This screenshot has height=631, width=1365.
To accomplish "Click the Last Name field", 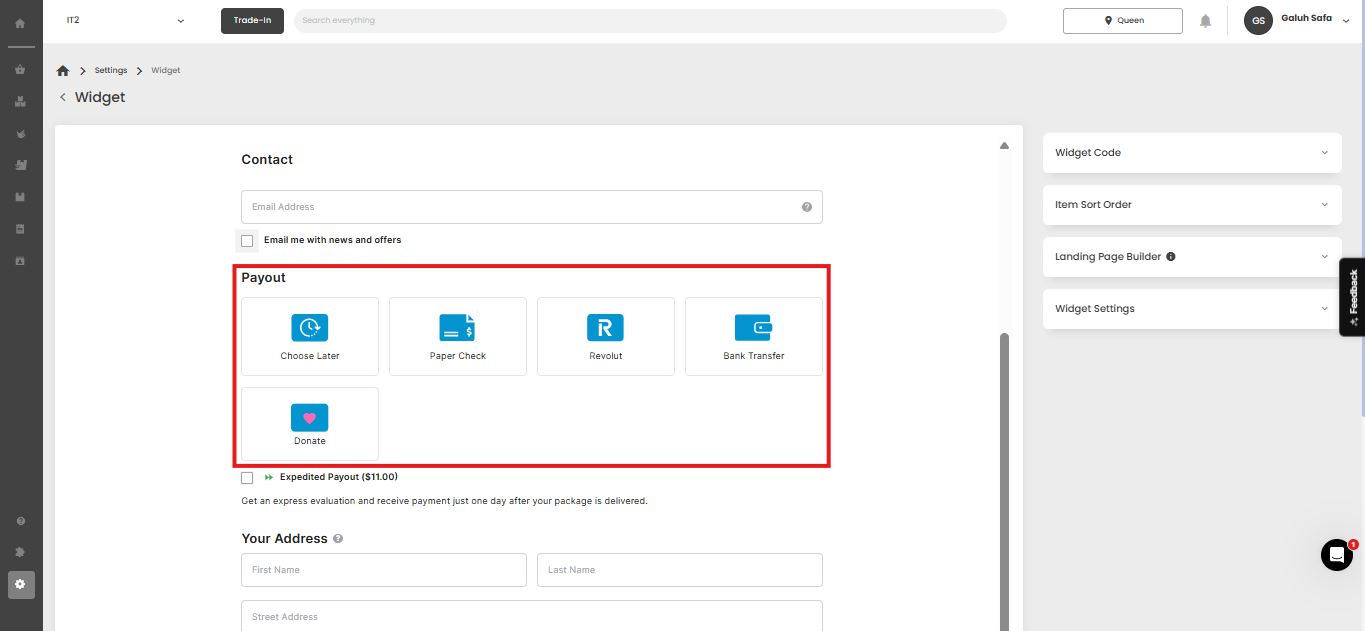I will click(x=680, y=570).
